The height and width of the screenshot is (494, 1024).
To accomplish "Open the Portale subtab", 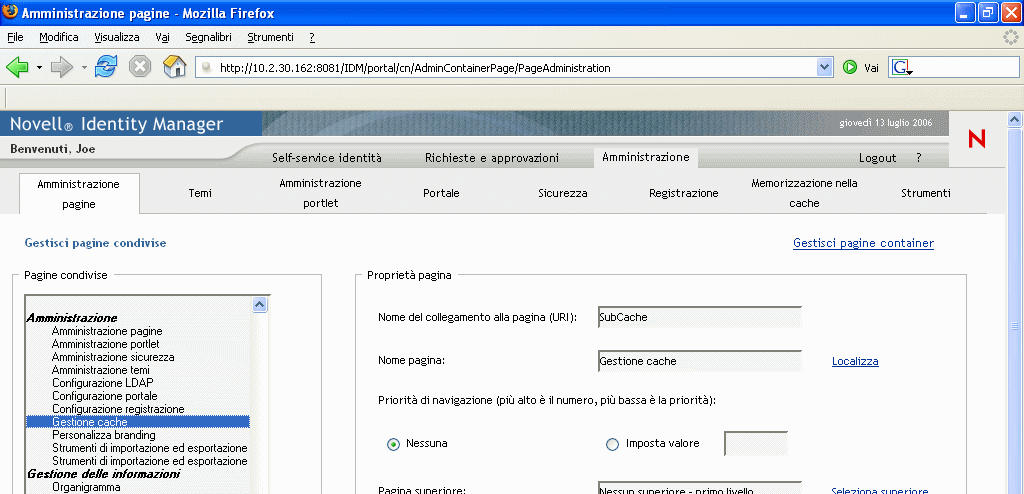I will click(441, 193).
